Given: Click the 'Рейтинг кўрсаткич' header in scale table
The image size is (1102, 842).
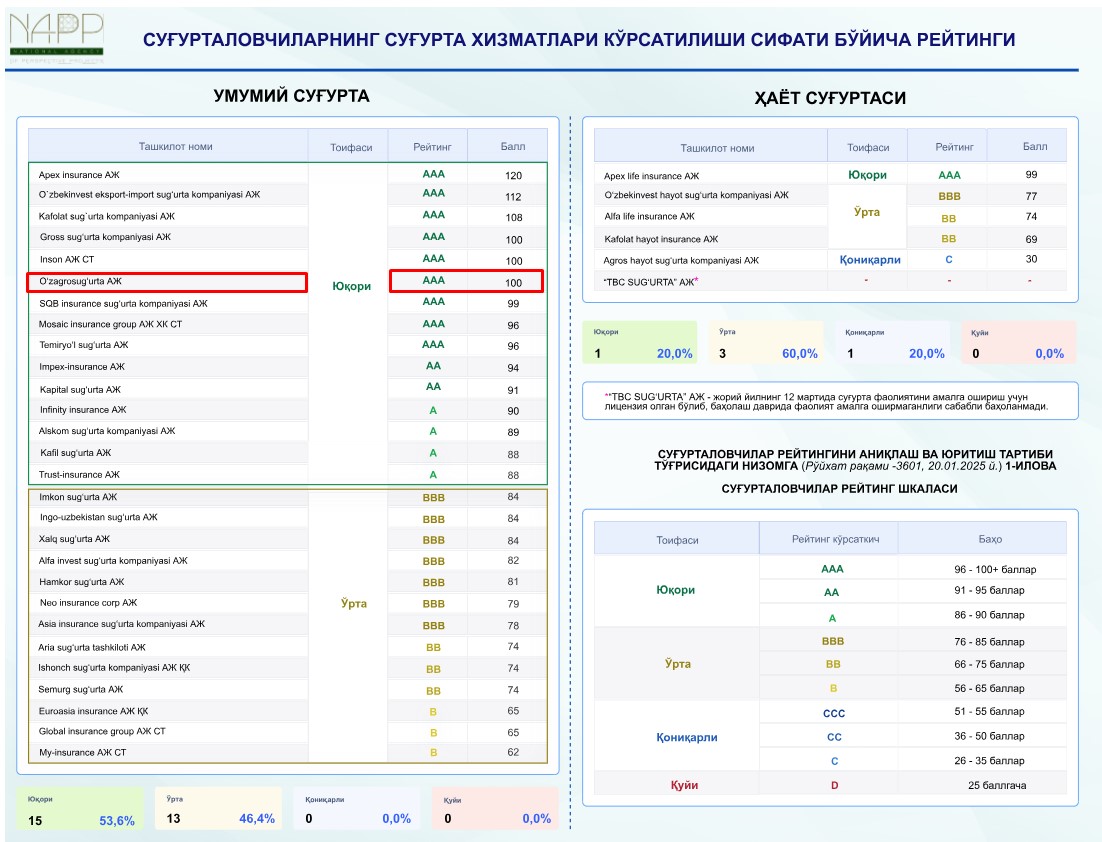Looking at the screenshot, I should pos(828,539).
